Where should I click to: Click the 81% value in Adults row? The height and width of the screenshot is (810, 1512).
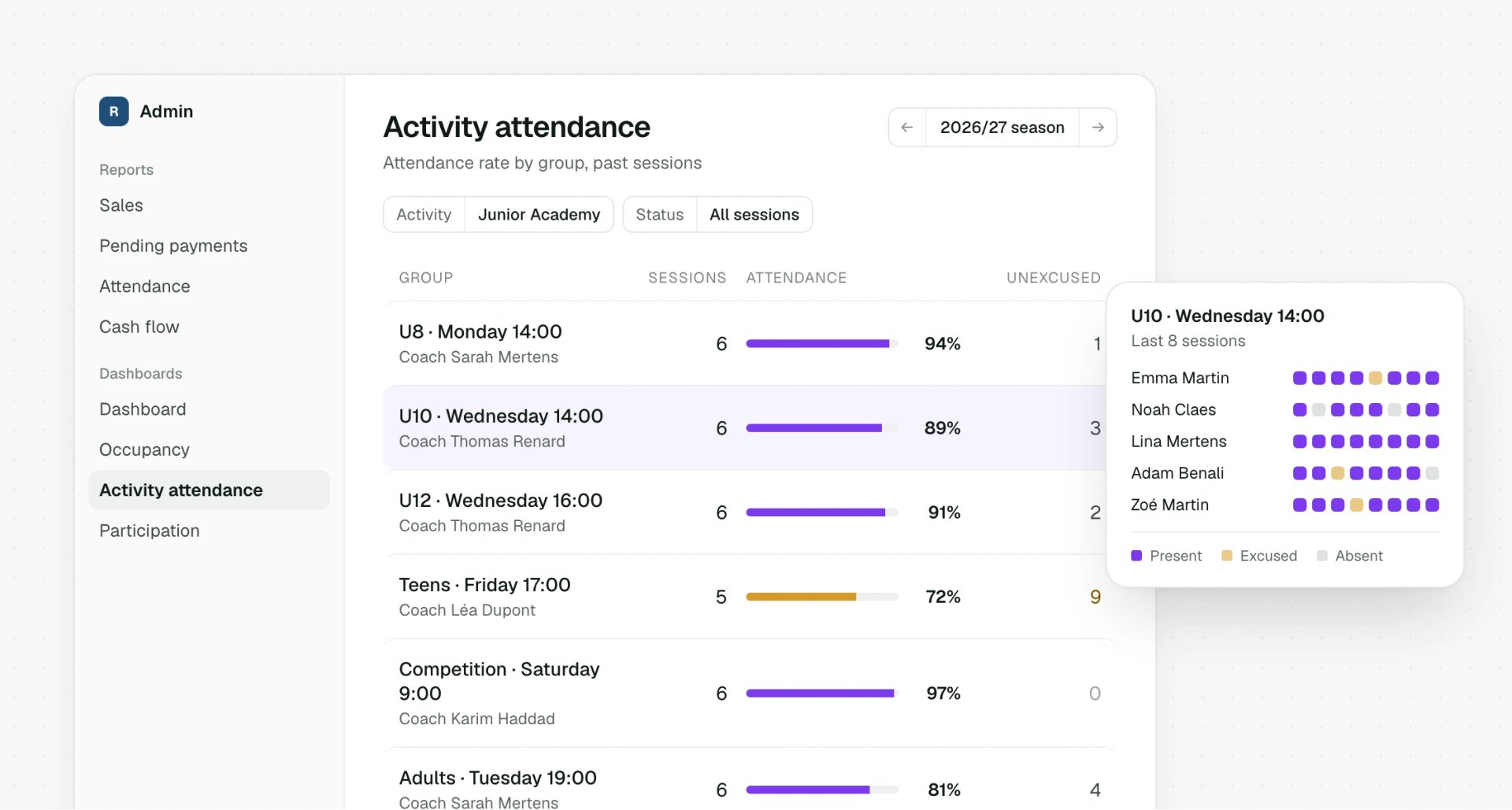pos(944,790)
